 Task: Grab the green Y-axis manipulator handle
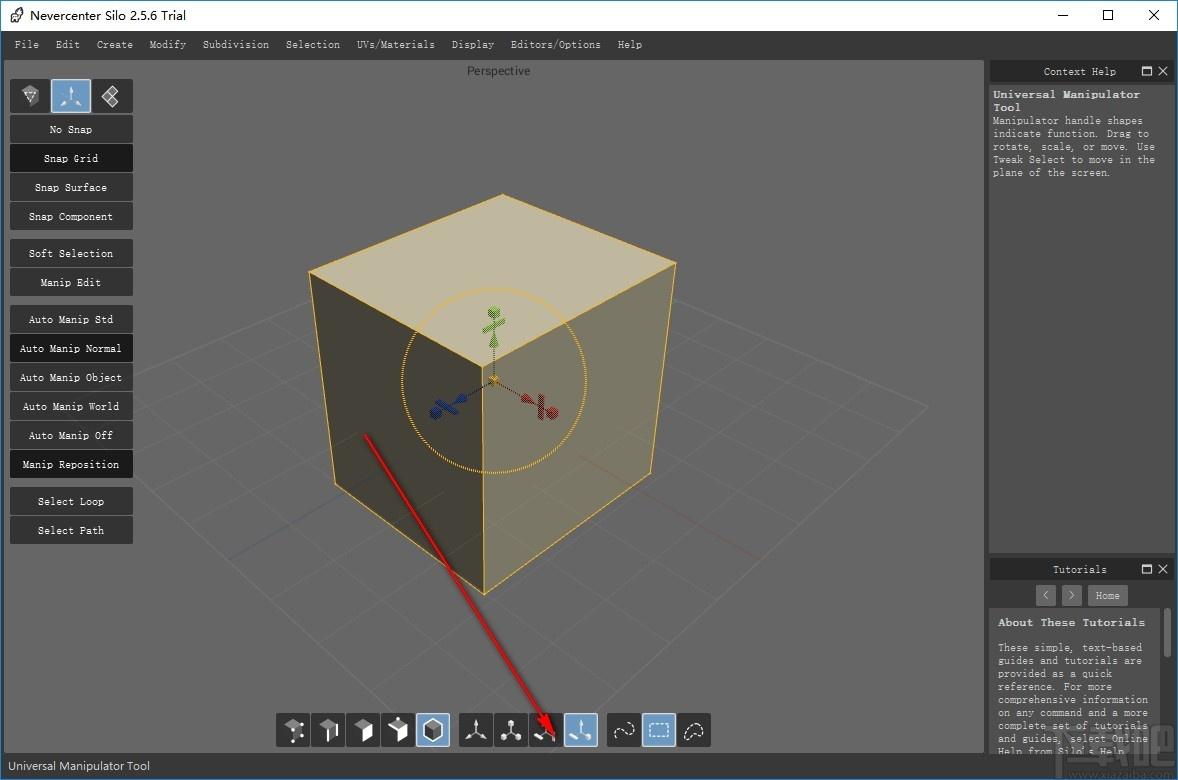(x=494, y=324)
